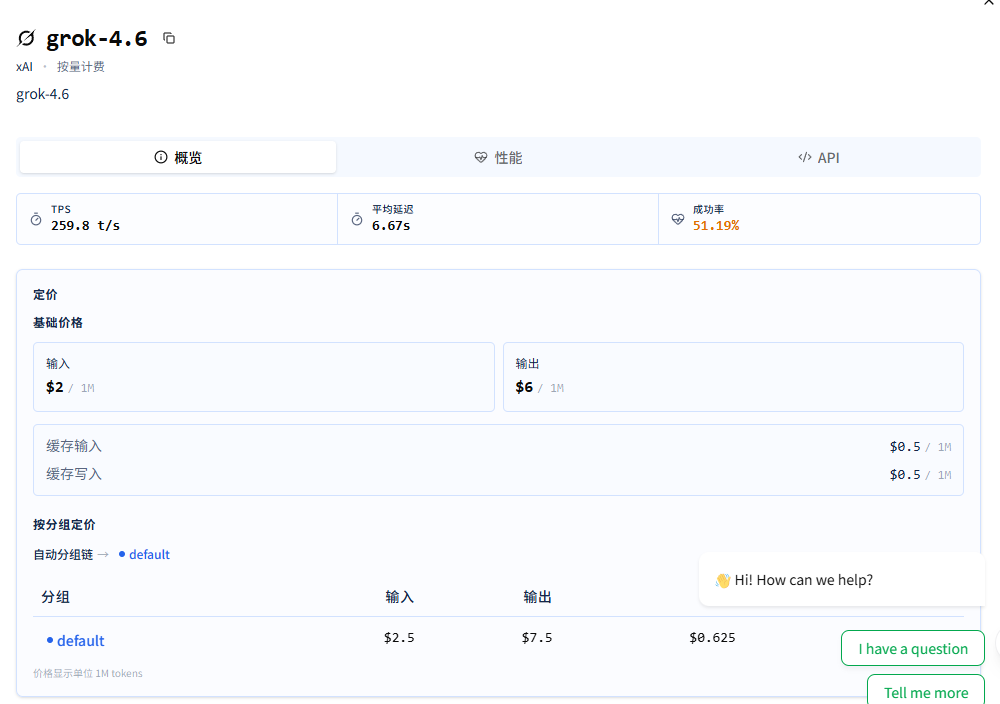
Task: Click the 259.8 t/s TPS value
Action: tap(85, 226)
